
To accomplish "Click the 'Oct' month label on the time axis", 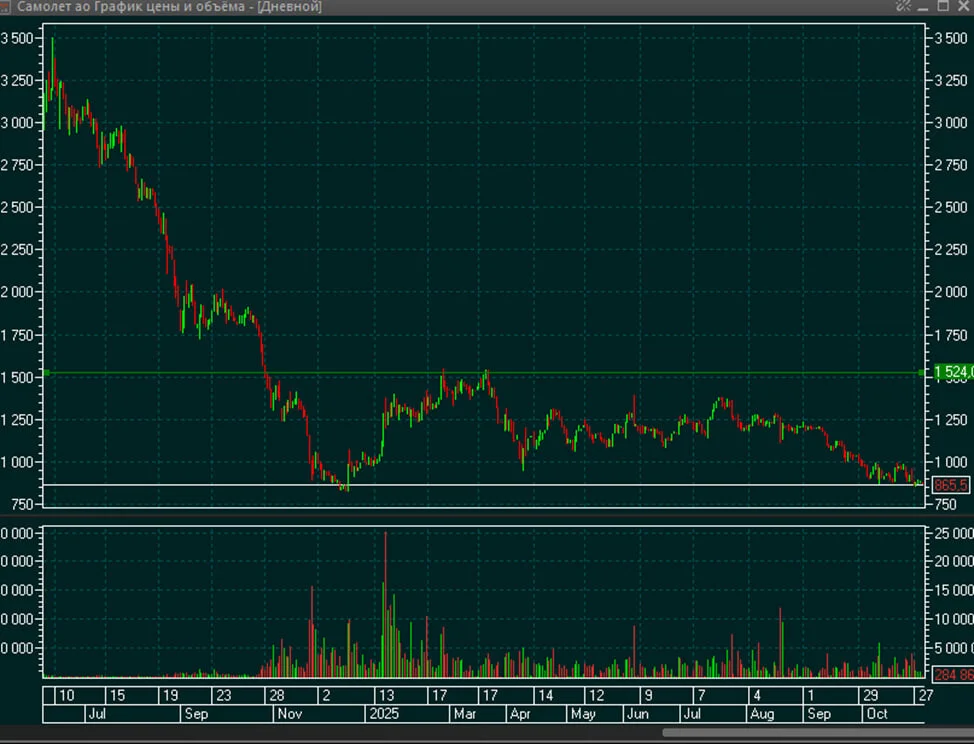I will pyautogui.click(x=876, y=714).
